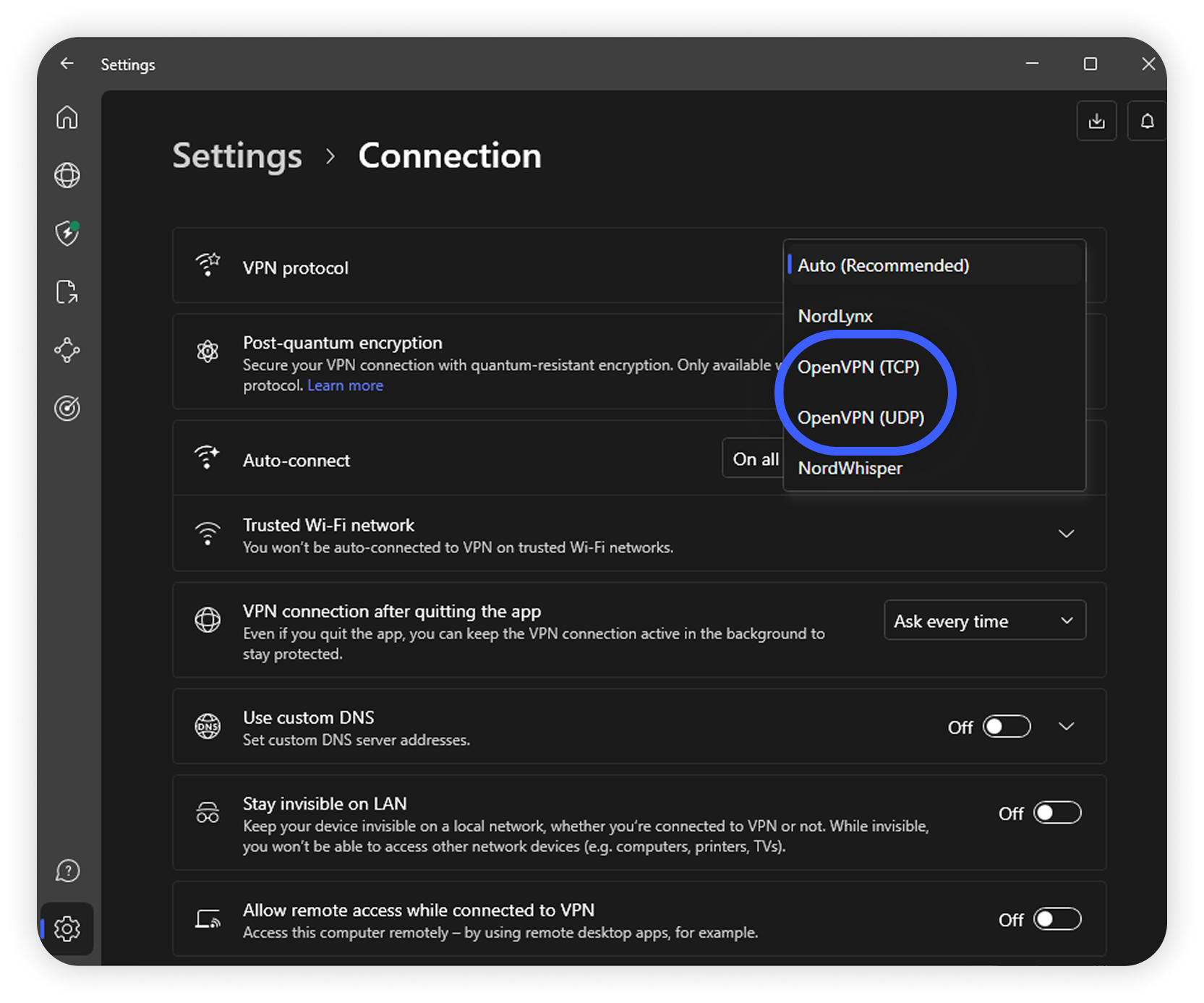Open the Meshnet sidebar icon
Screen dimensions: 1204x1003
pos(67,350)
